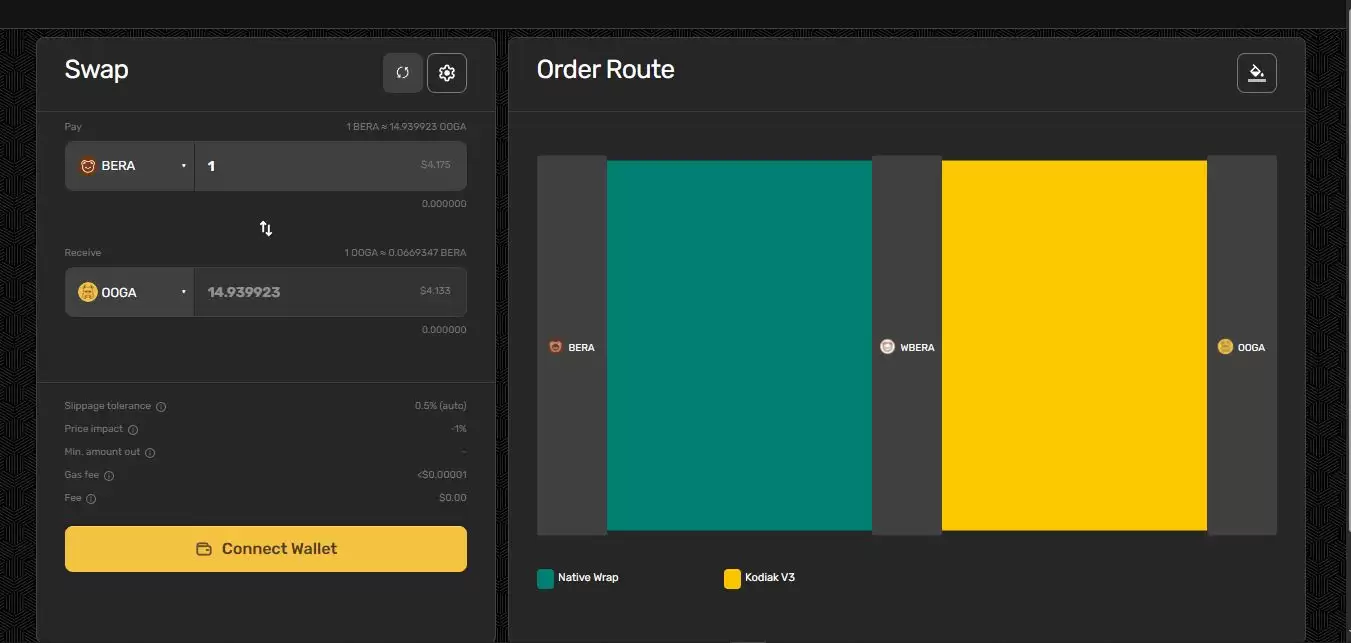The width and height of the screenshot is (1351, 643).
Task: Click the Native Wrap teal legend swatch
Action: pos(545,578)
